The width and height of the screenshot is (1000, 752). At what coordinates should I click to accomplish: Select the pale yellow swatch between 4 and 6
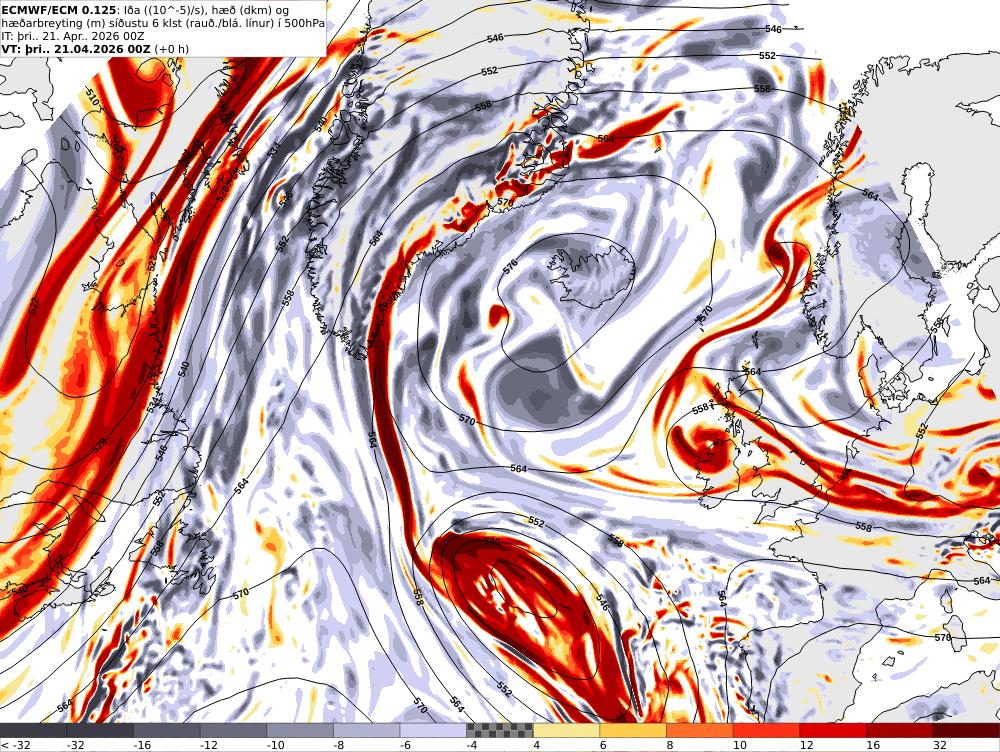566,730
